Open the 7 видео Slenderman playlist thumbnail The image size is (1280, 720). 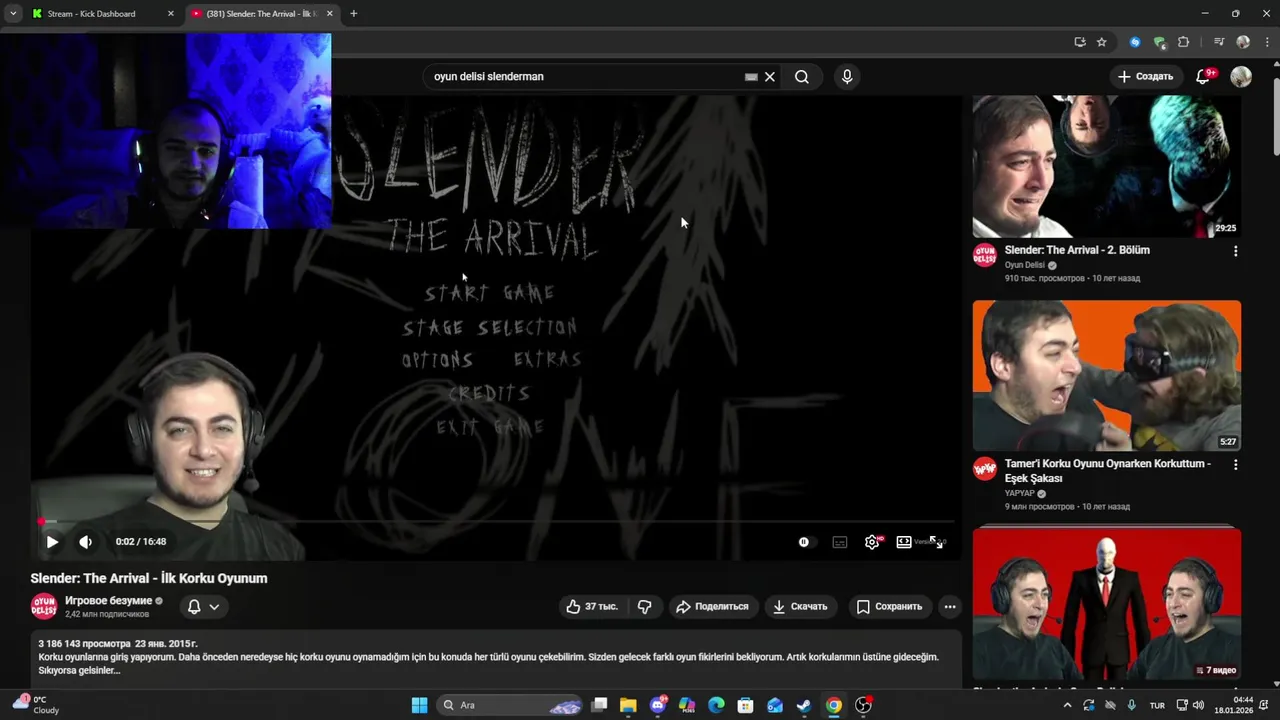point(1107,604)
